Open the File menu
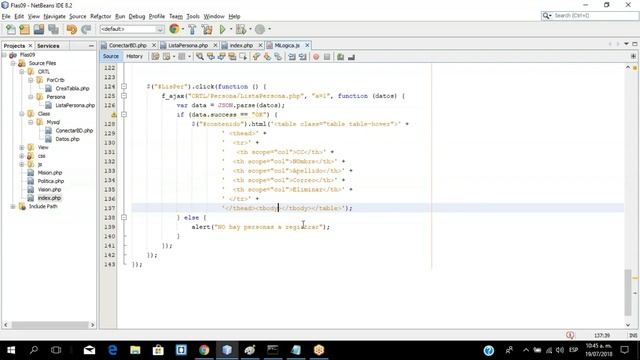Screen dimensions: 640x360 click(x=6, y=16)
